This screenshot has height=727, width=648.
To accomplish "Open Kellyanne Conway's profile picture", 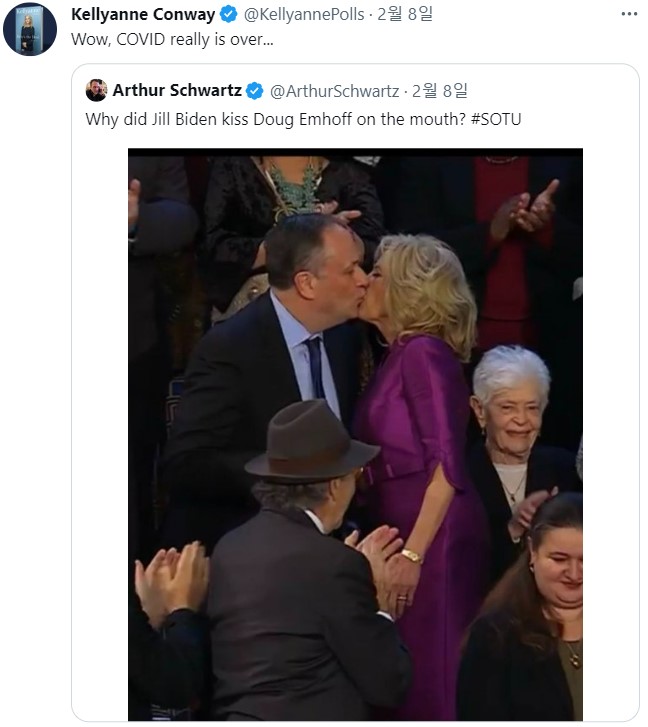I will click(30, 30).
